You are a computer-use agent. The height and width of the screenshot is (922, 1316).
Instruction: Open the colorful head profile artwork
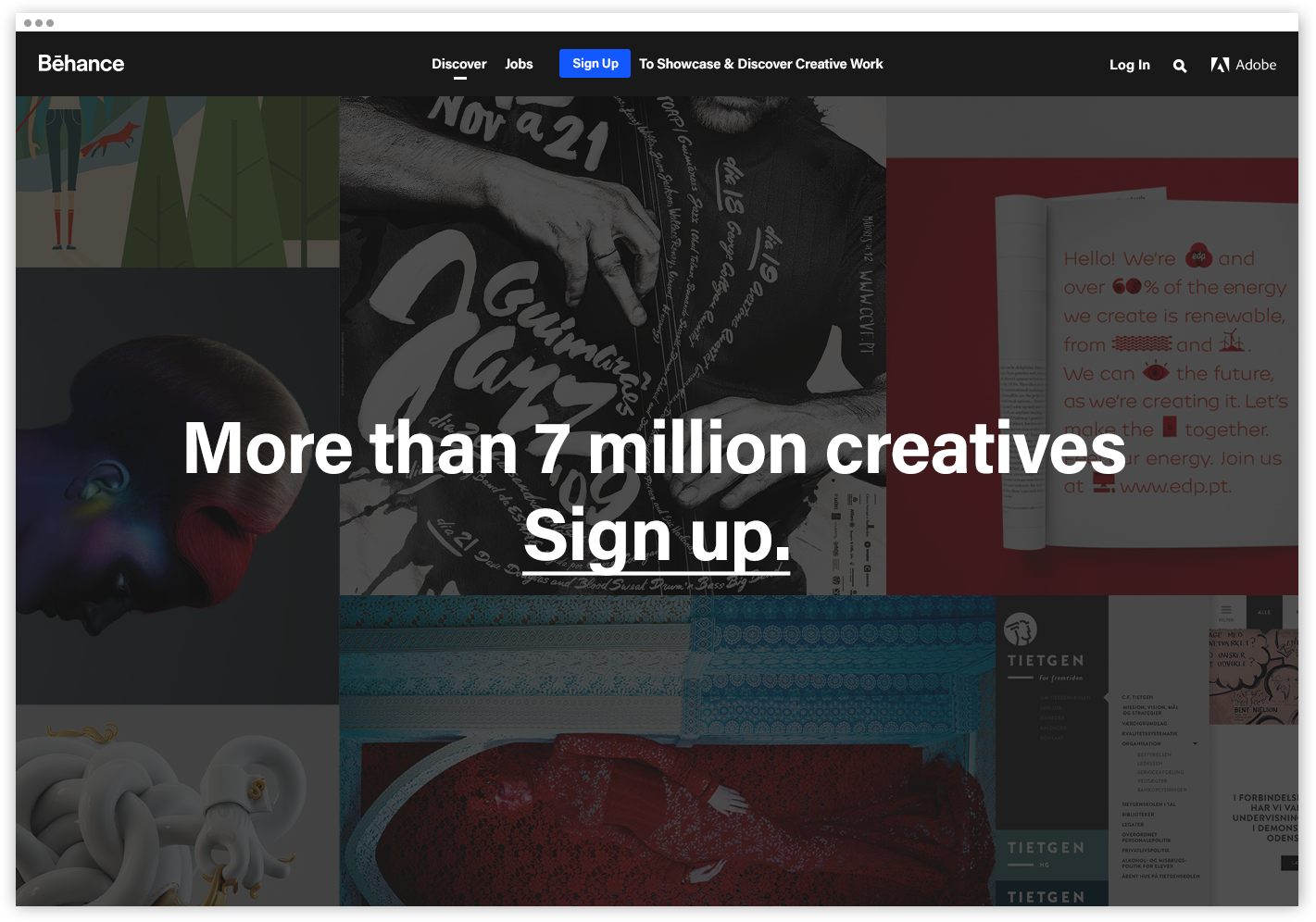click(178, 486)
